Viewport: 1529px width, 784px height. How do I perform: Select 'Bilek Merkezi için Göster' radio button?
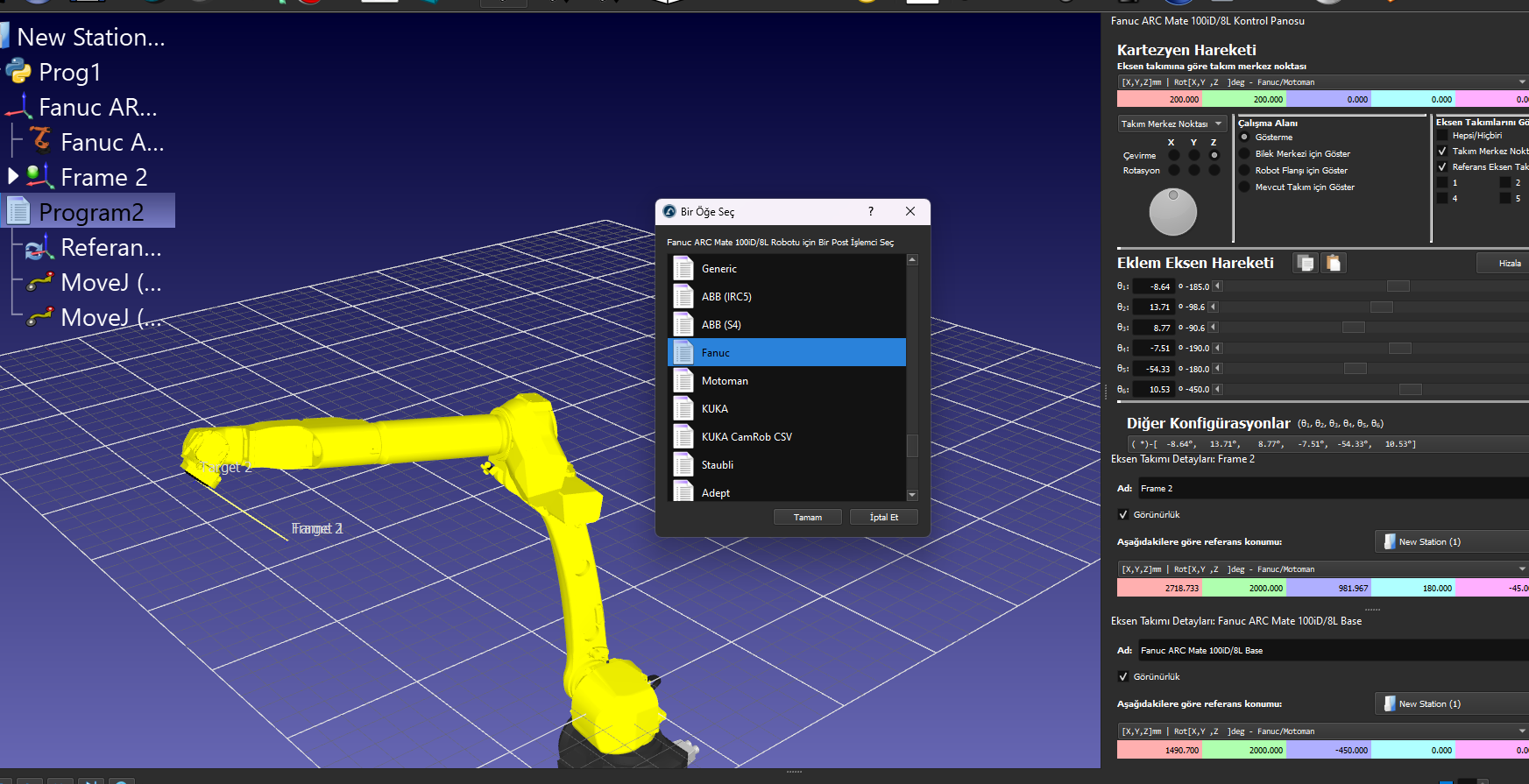(1244, 154)
